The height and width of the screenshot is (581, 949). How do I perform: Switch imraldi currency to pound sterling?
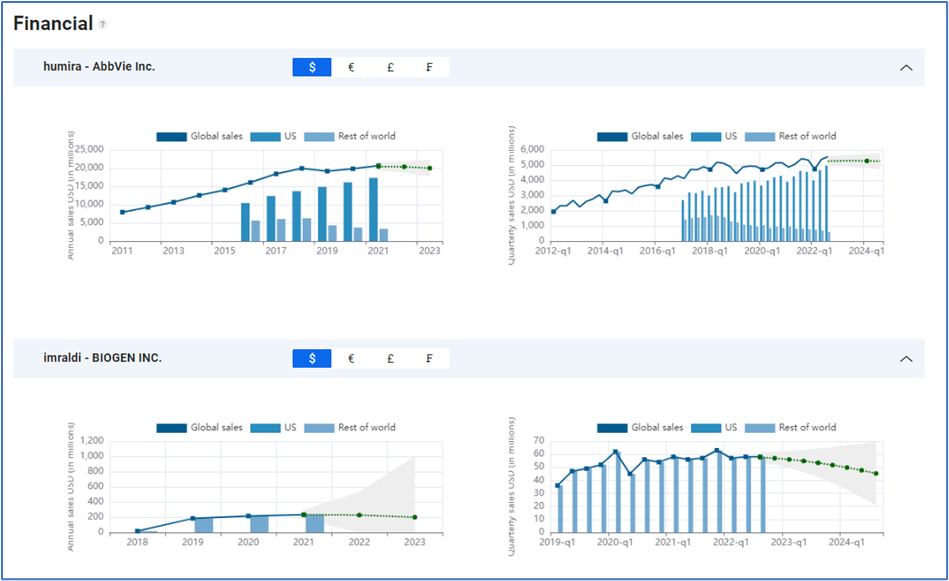point(390,358)
